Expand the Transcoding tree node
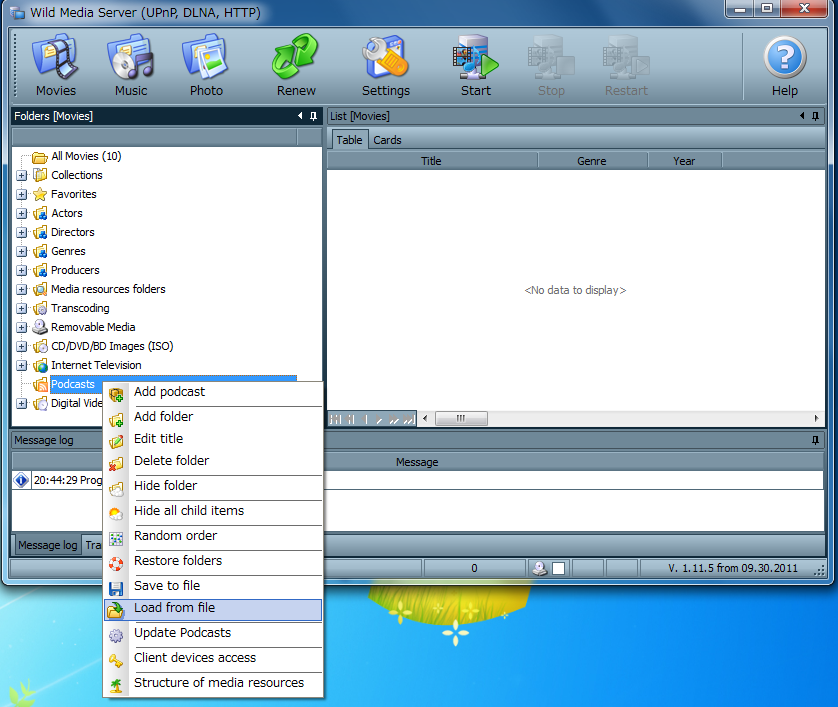The height and width of the screenshot is (707, 838). coord(21,308)
